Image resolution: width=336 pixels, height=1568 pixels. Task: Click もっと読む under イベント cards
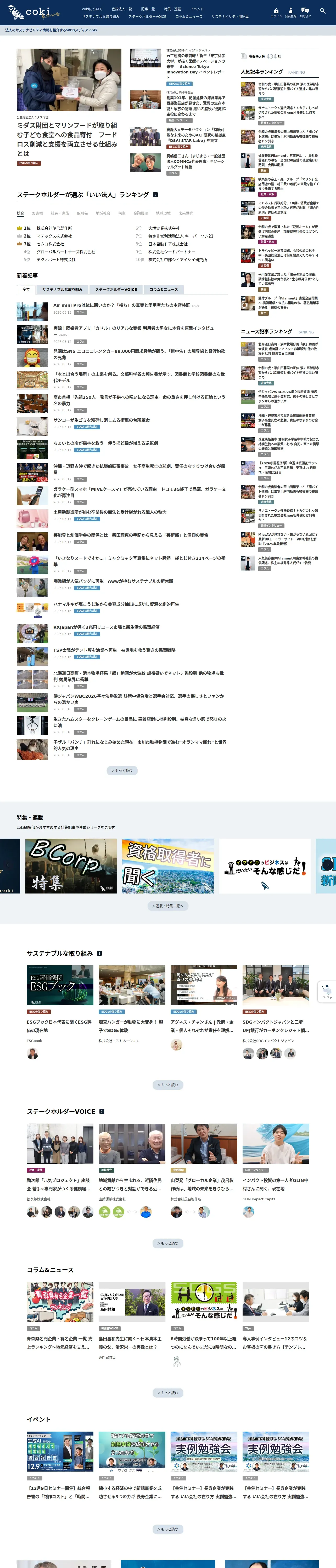pos(168,1529)
